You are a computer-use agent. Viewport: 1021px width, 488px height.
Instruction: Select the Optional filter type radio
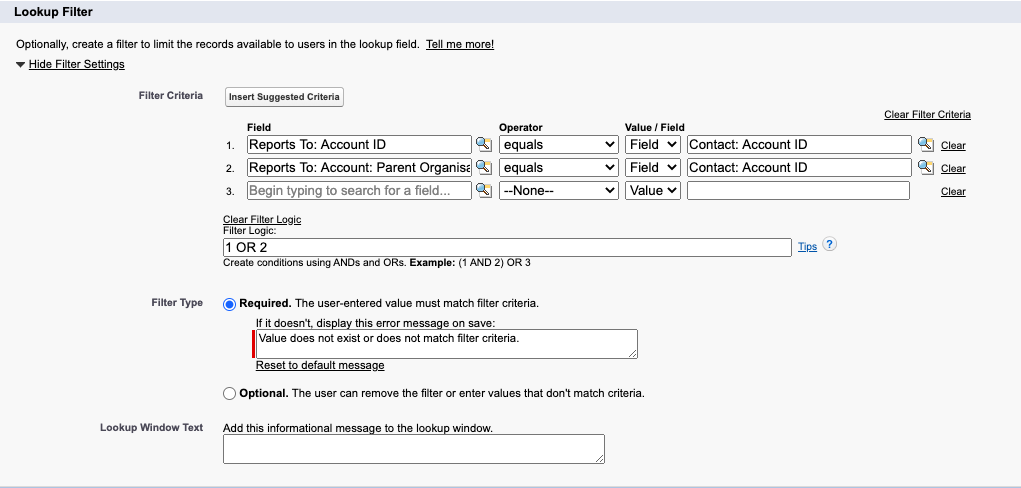230,393
